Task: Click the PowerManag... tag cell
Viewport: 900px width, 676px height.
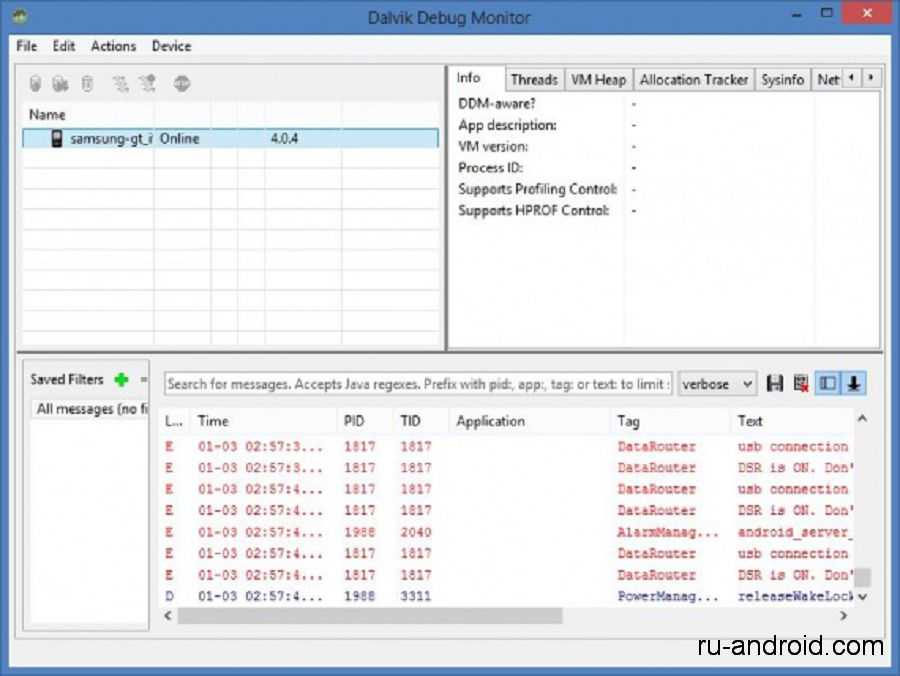Action: [x=668, y=596]
